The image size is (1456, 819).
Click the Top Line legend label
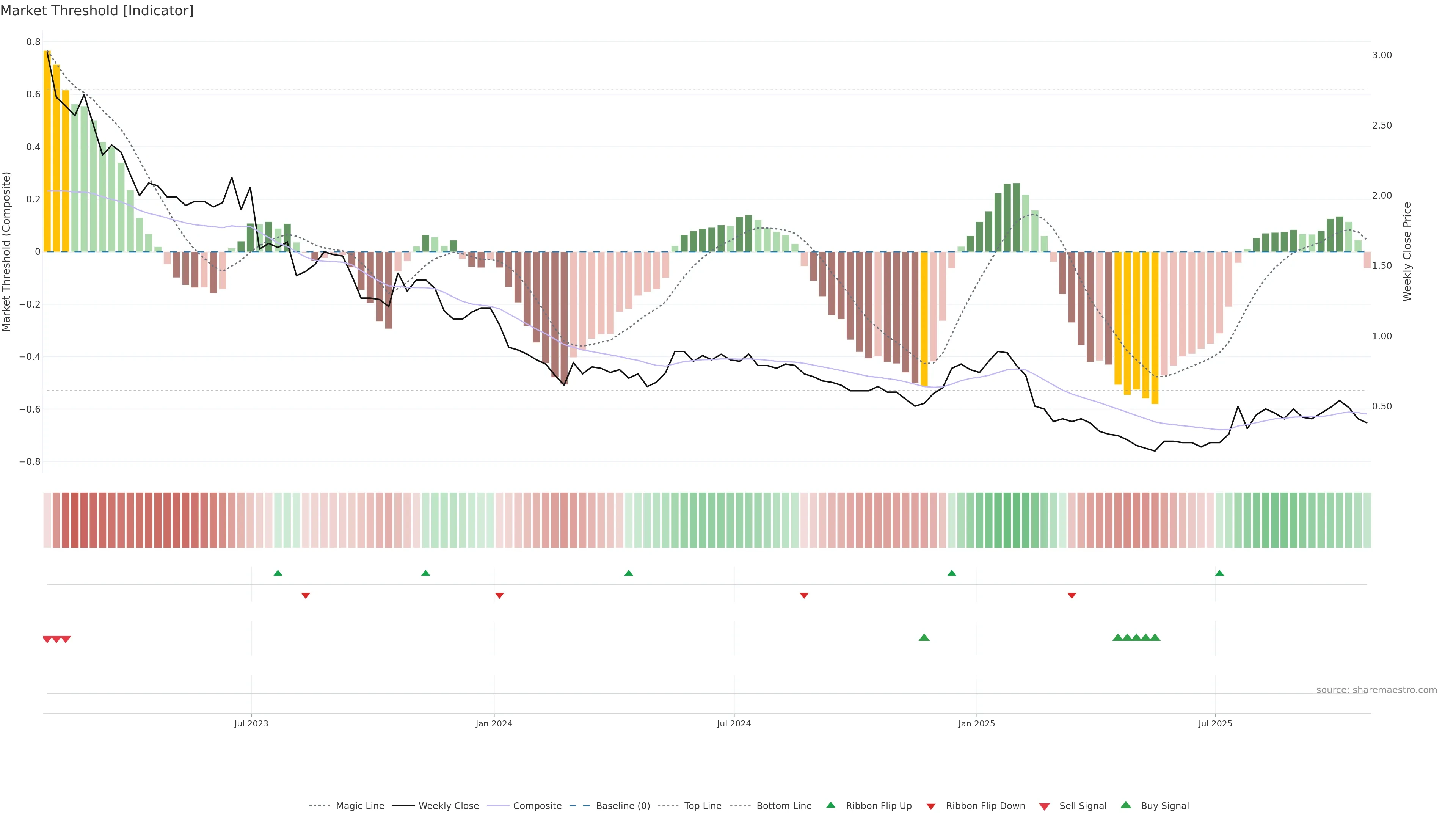tap(703, 805)
